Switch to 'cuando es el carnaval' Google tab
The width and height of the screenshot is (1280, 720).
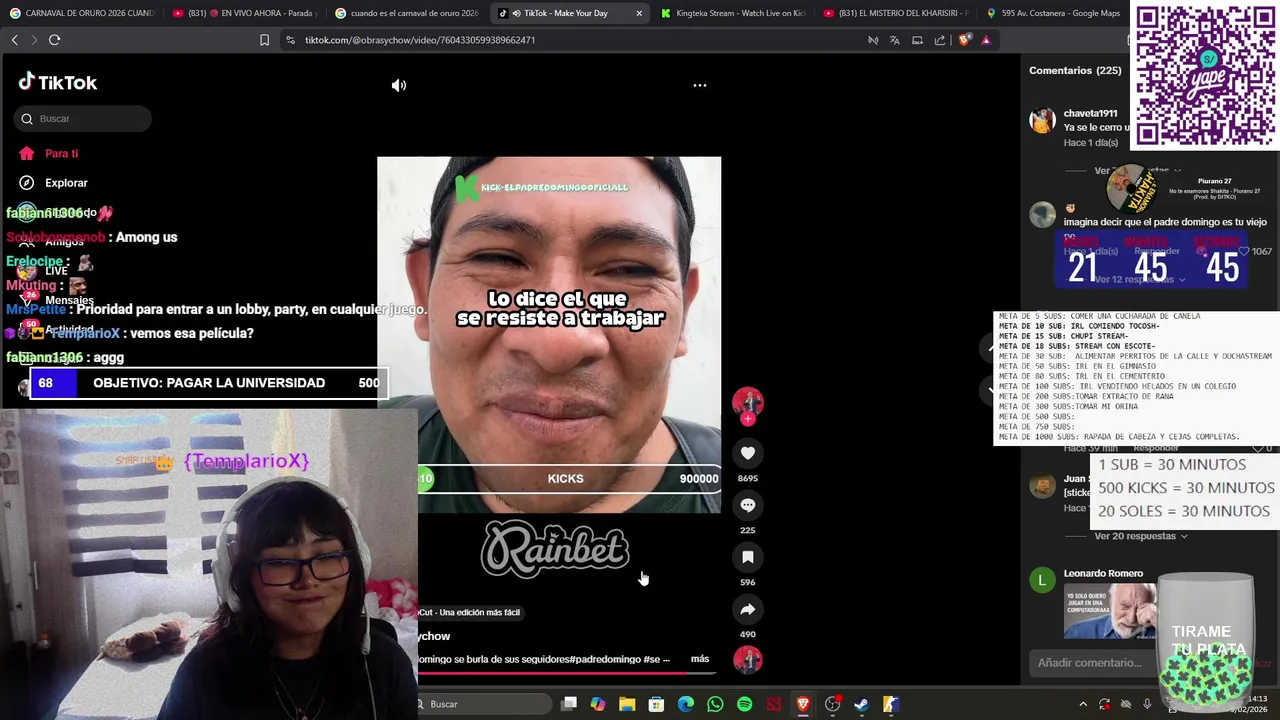pos(407,13)
